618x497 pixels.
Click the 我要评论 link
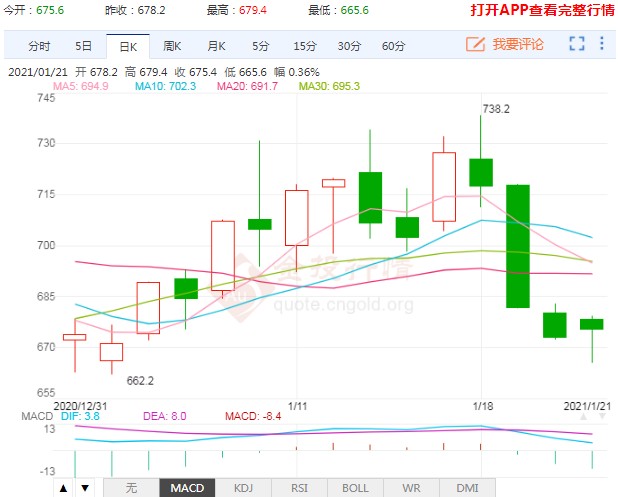coord(518,44)
